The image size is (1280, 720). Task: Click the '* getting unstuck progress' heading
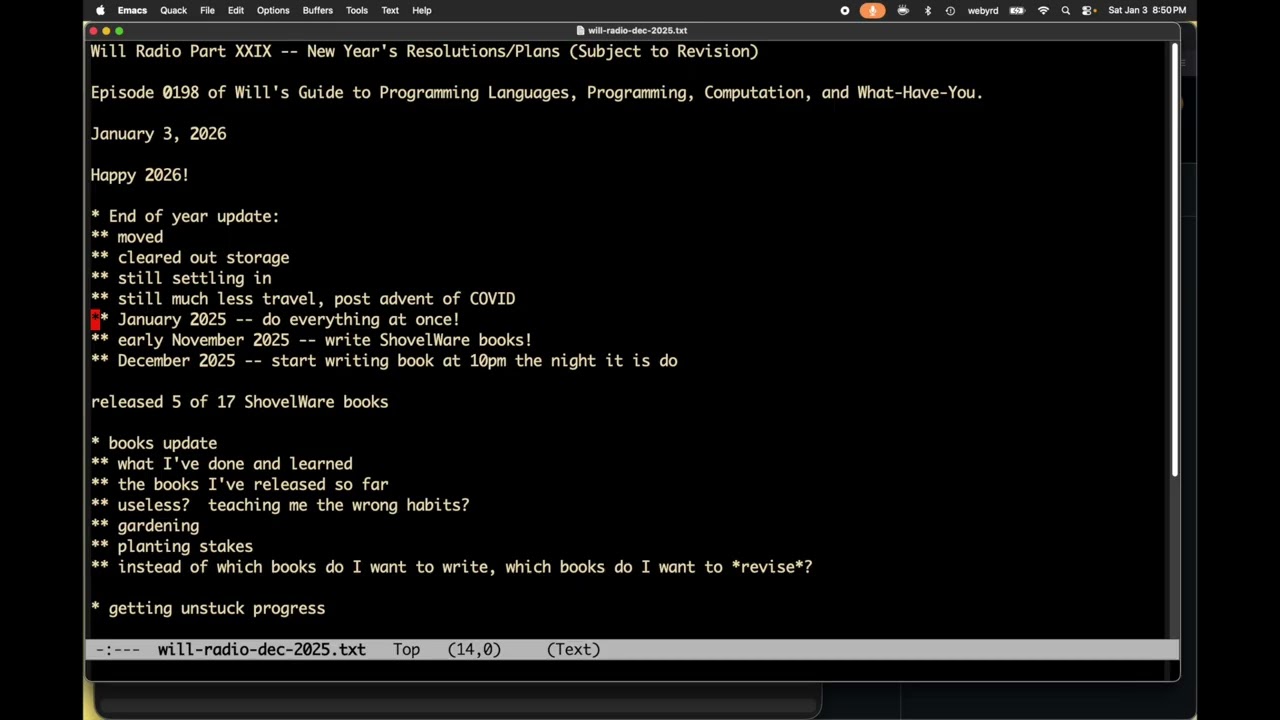[208, 608]
